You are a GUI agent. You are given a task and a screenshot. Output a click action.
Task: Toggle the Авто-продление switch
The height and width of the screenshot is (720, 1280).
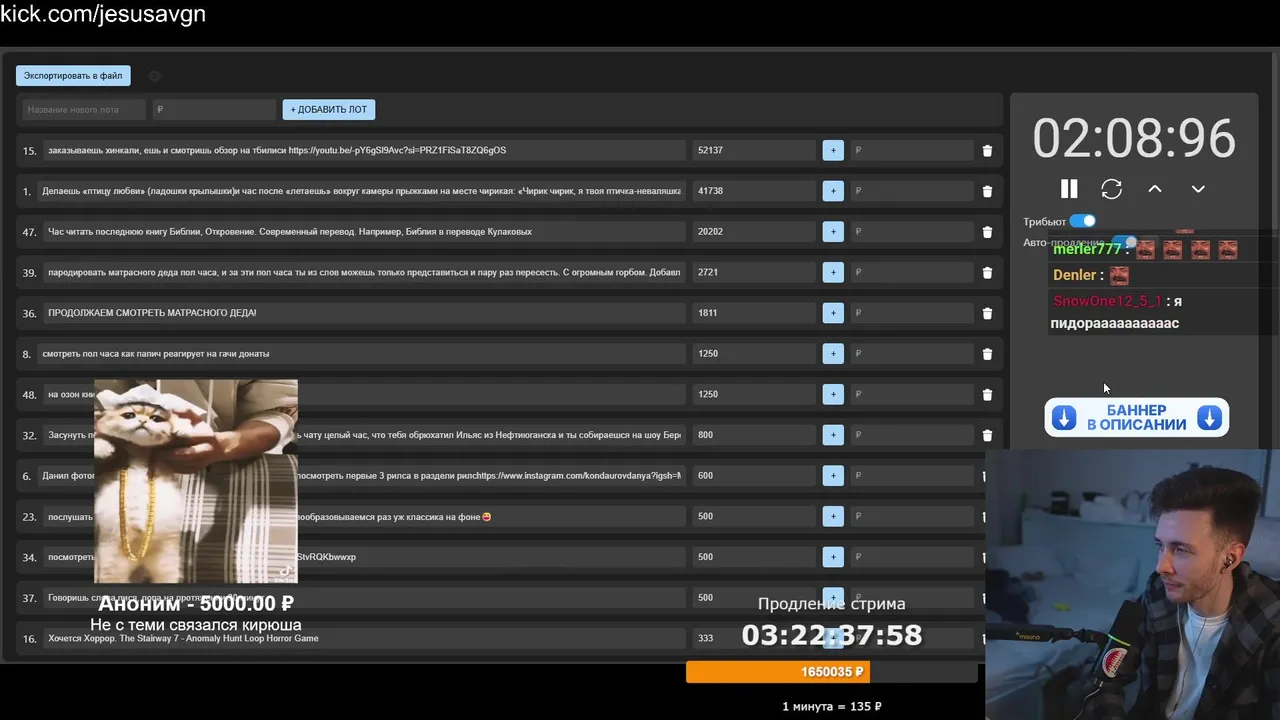(x=1125, y=242)
